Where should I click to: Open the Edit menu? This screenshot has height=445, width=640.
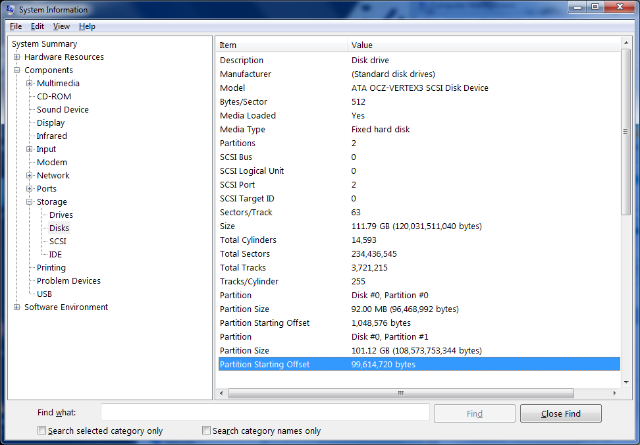tap(37, 26)
